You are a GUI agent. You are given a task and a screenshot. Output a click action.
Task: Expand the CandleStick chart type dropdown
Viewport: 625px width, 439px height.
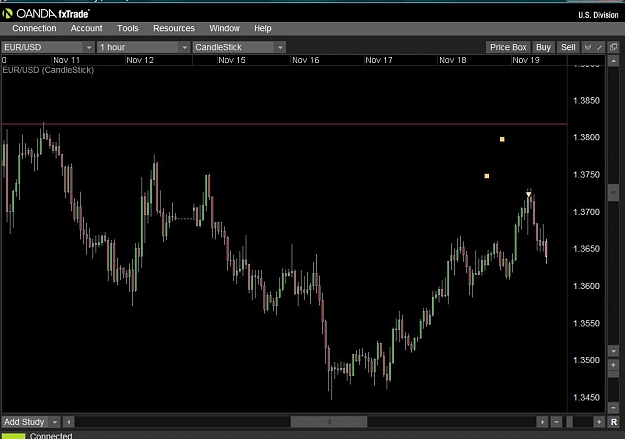coord(280,47)
